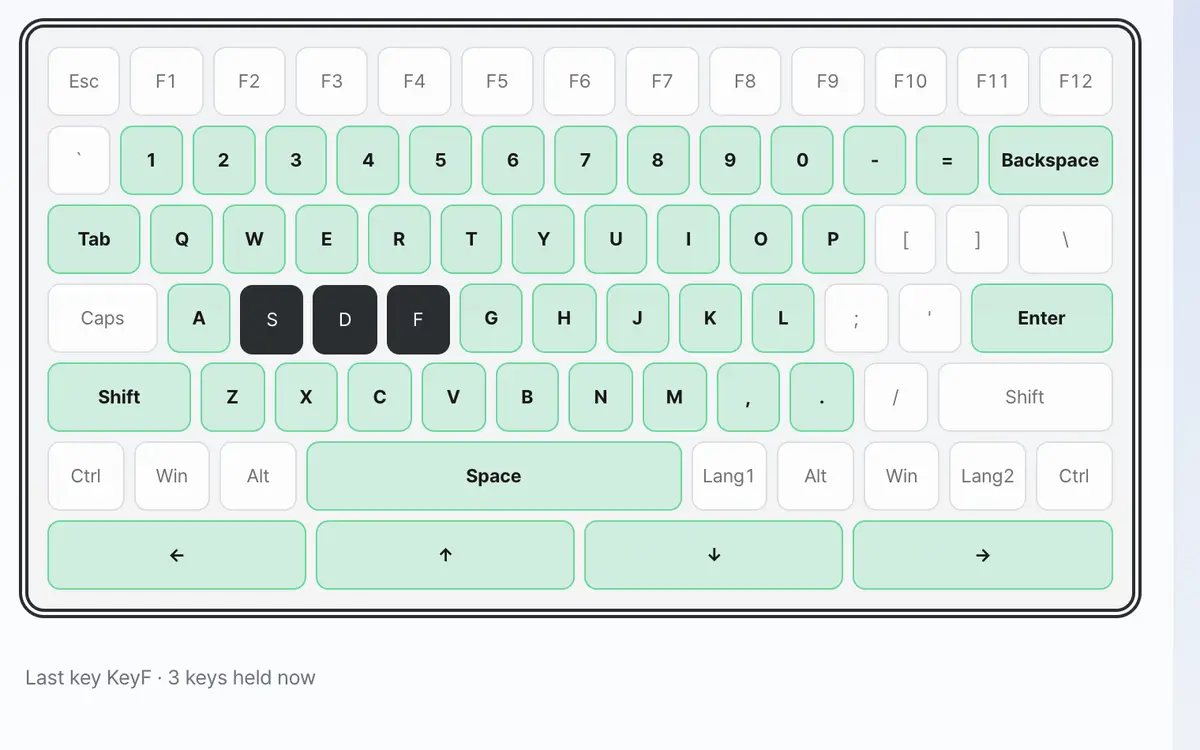The width and height of the screenshot is (1200, 750).
Task: Click the minus key
Action: 875,160
